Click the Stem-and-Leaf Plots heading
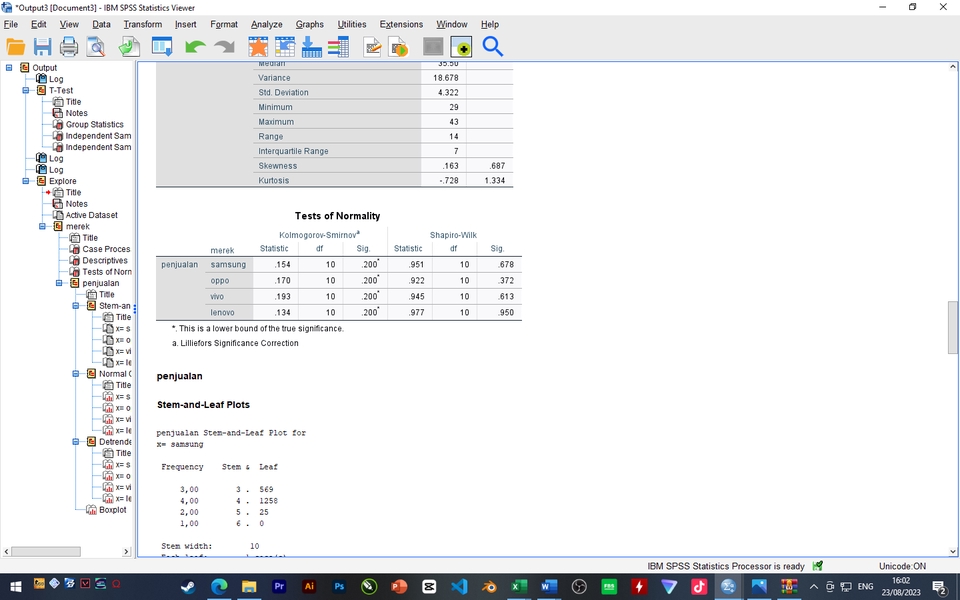 click(203, 405)
